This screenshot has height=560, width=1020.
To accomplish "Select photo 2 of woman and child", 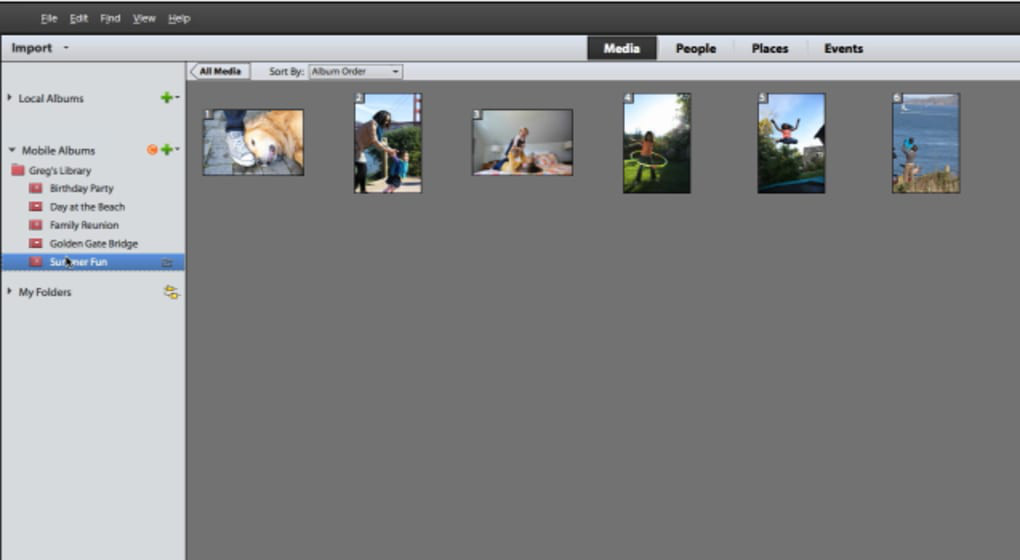I will point(388,143).
